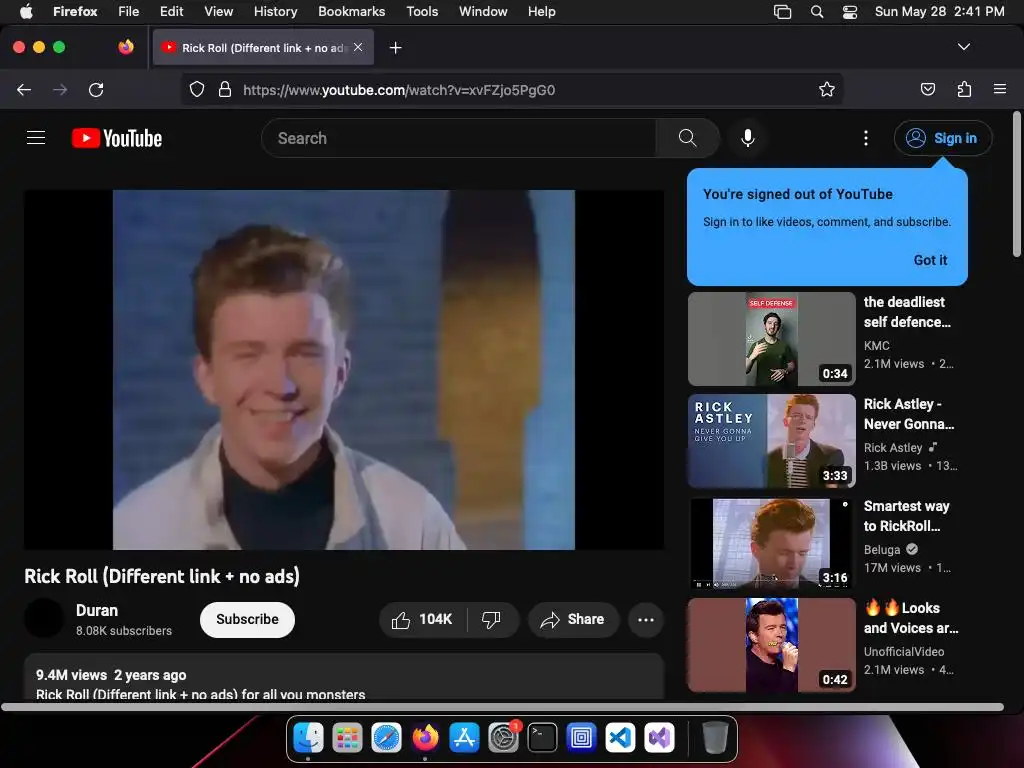Image resolution: width=1024 pixels, height=768 pixels.
Task: Close the Rick Roll tab
Action: coord(358,47)
